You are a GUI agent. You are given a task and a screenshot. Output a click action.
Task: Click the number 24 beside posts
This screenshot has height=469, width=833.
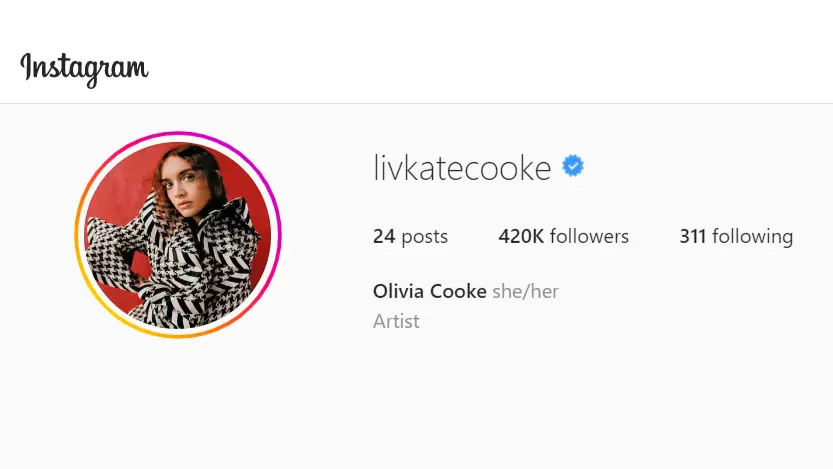point(384,236)
